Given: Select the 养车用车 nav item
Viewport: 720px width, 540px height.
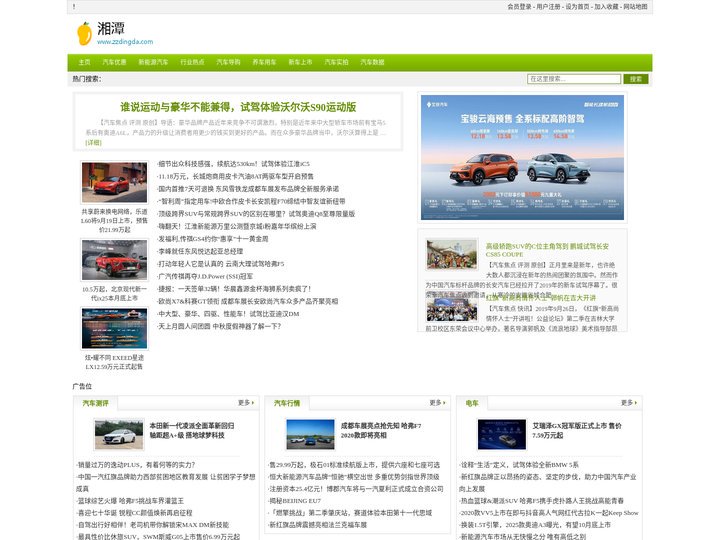Looking at the screenshot, I should (264, 62).
